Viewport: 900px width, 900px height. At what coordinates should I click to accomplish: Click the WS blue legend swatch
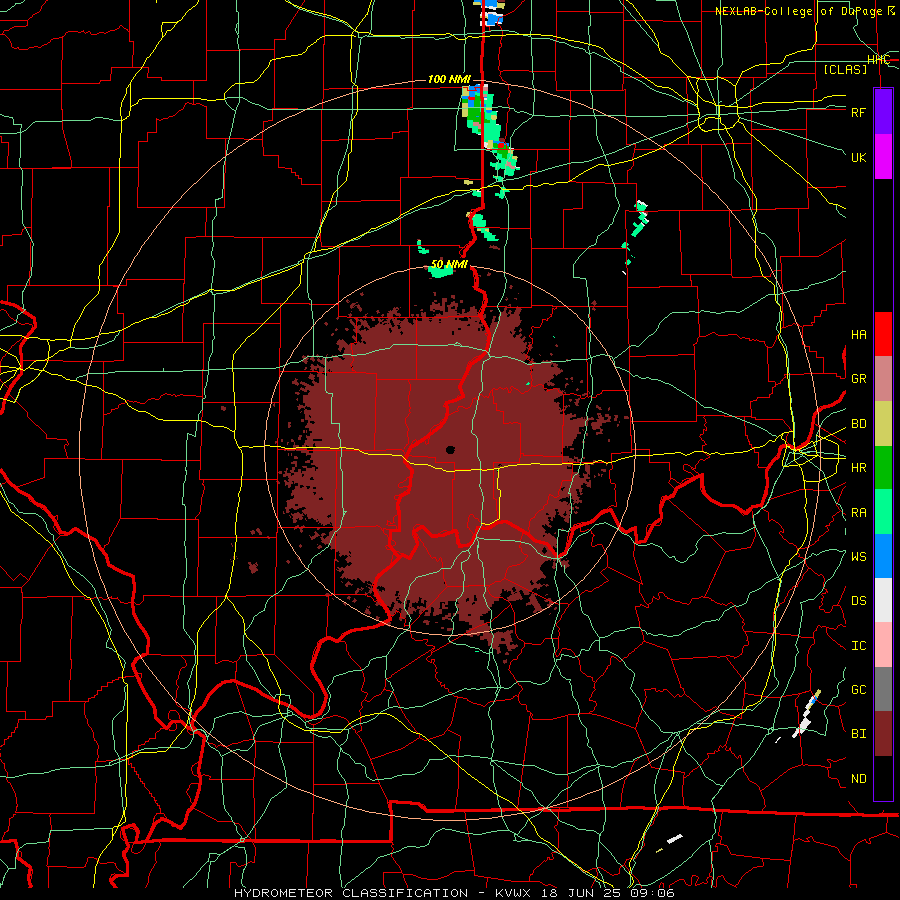(883, 556)
